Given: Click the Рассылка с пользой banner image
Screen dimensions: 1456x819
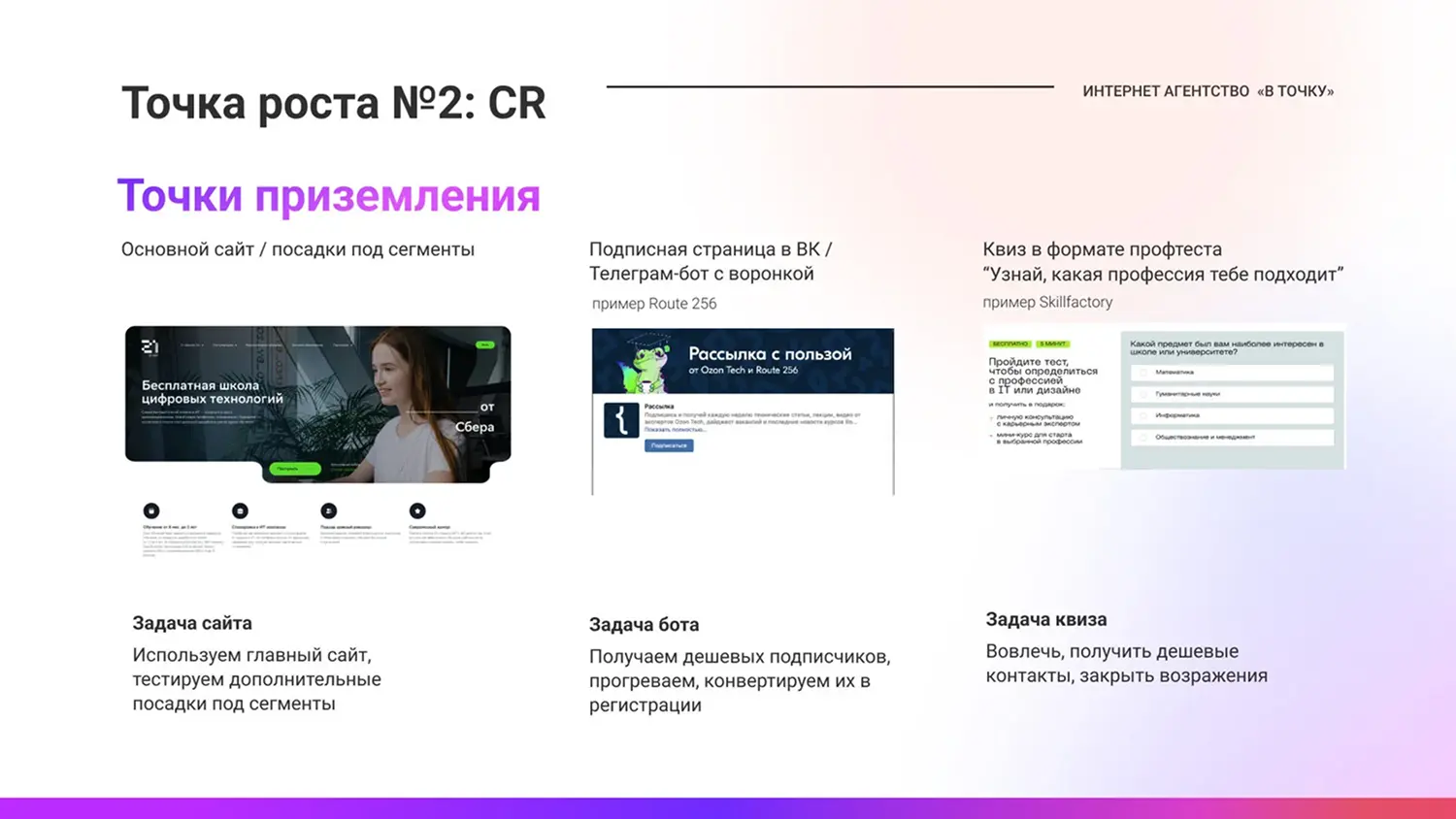Looking at the screenshot, I should (x=743, y=361).
